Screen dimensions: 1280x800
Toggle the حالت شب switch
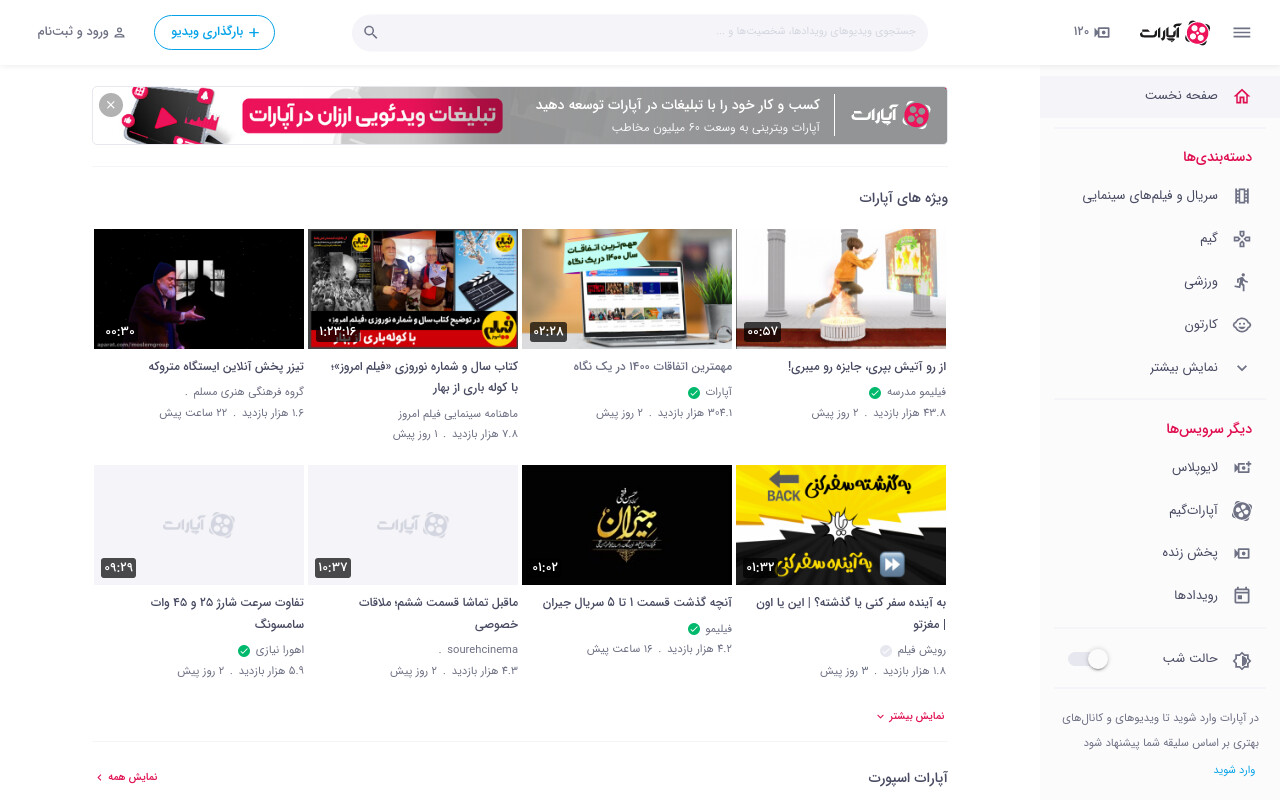1089,659
